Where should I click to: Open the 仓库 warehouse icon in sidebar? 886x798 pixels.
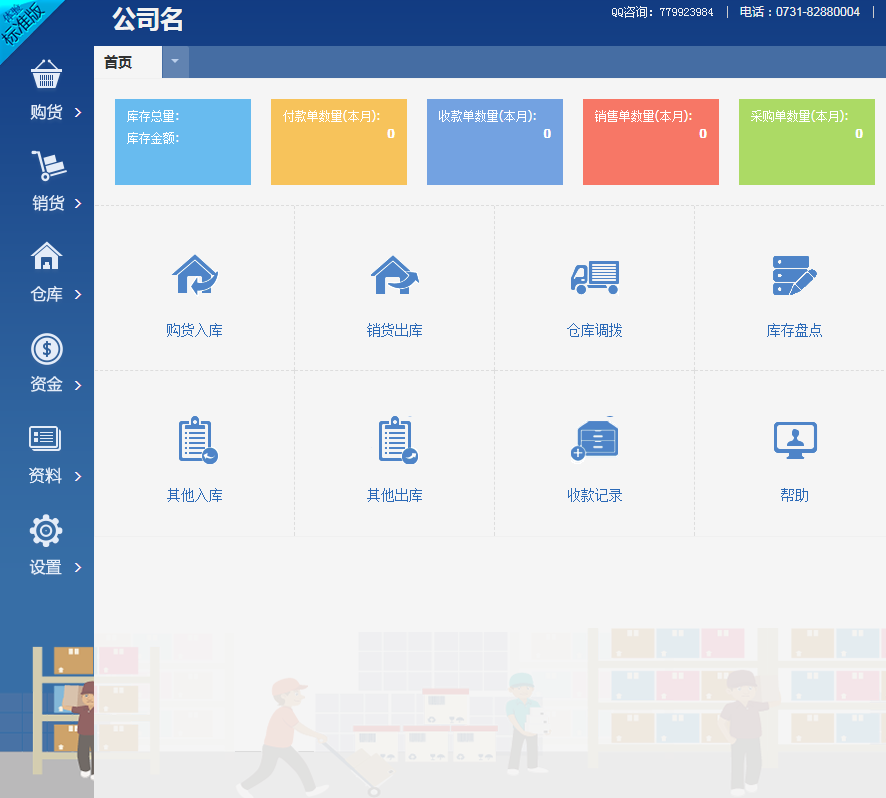pyautogui.click(x=46, y=255)
